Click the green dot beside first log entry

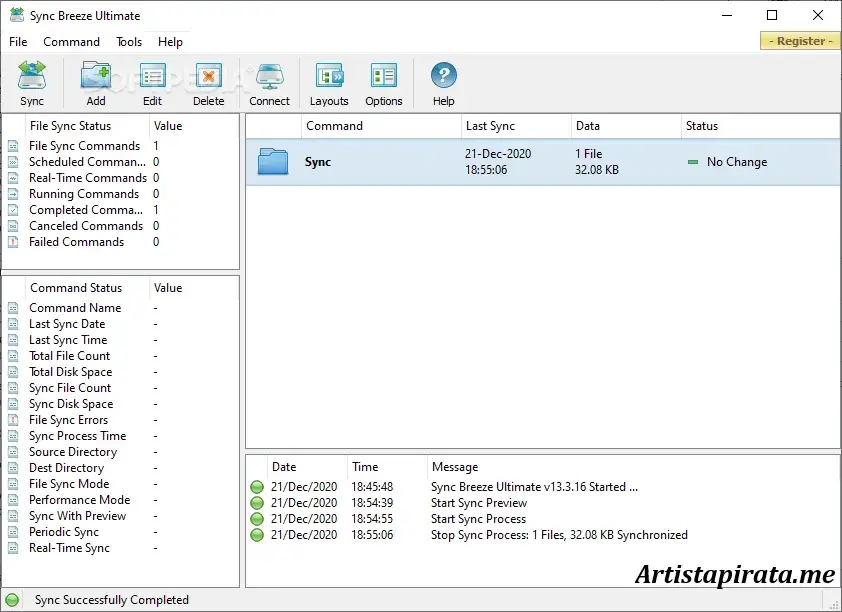(x=259, y=487)
